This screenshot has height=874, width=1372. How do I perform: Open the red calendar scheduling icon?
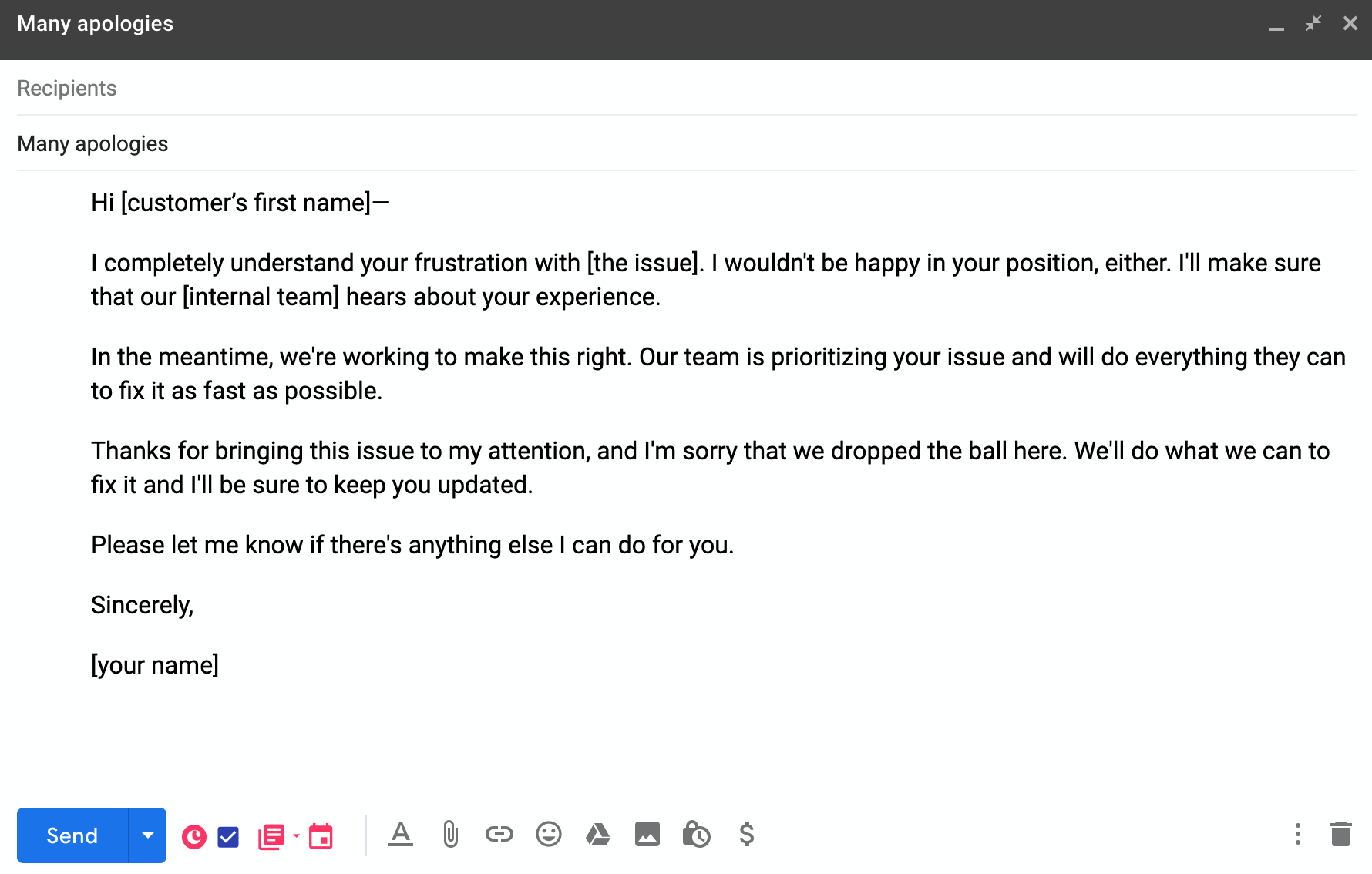click(x=321, y=836)
